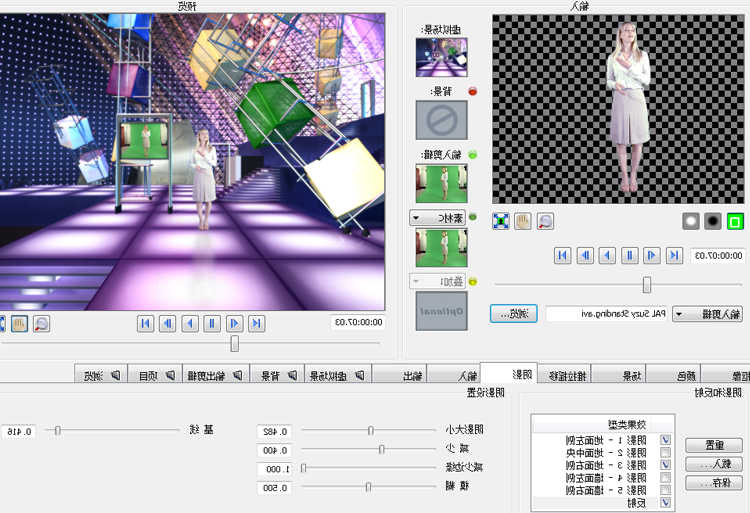This screenshot has width=750, height=513.
Task: Select the white circle matte view icon
Action: (690, 221)
